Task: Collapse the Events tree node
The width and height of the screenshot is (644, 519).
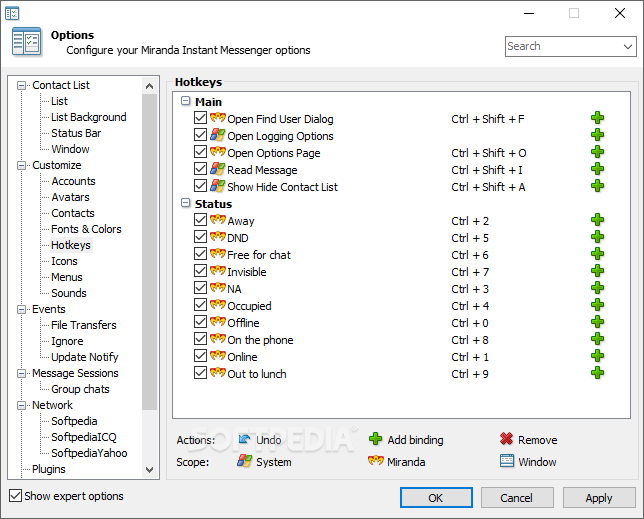Action: [21, 310]
